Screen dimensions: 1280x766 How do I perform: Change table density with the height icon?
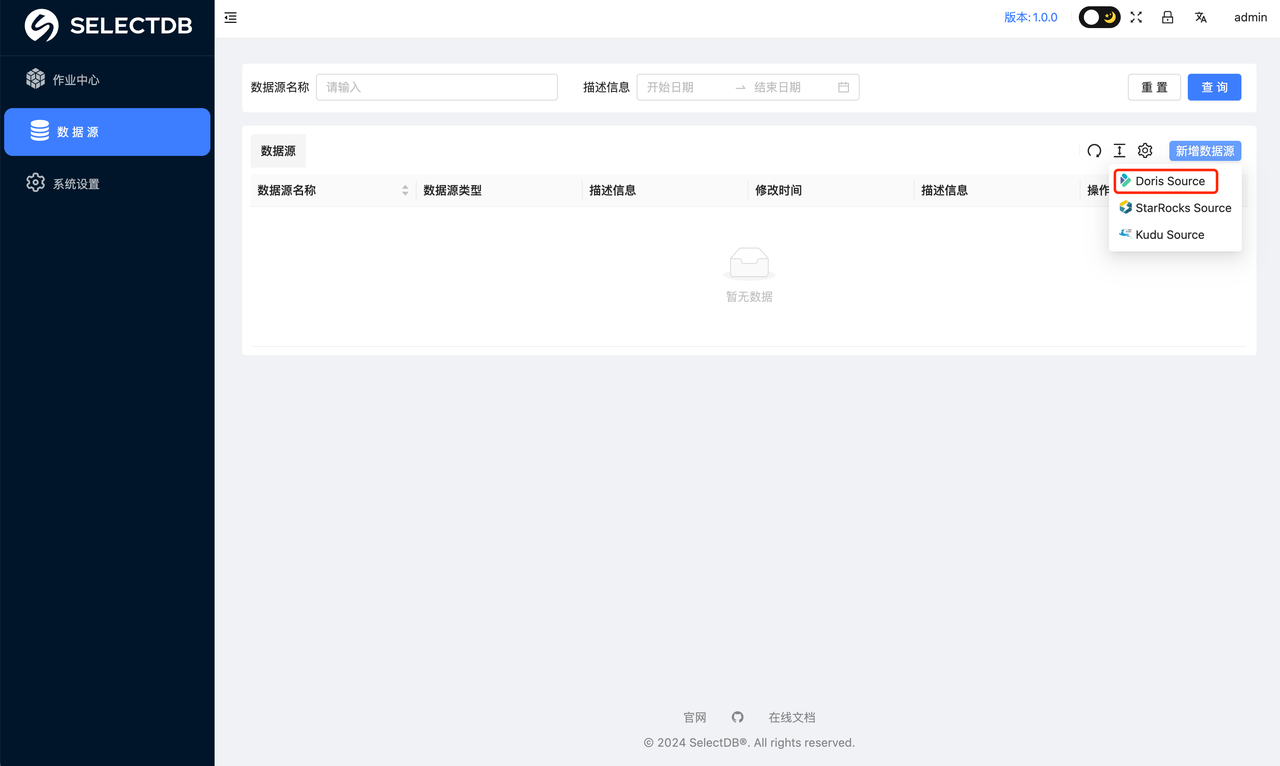1119,151
